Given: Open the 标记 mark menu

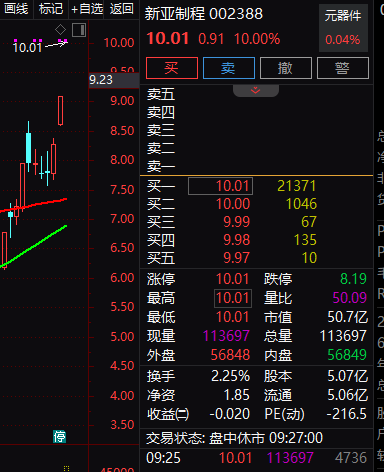Looking at the screenshot, I should click(x=51, y=9).
